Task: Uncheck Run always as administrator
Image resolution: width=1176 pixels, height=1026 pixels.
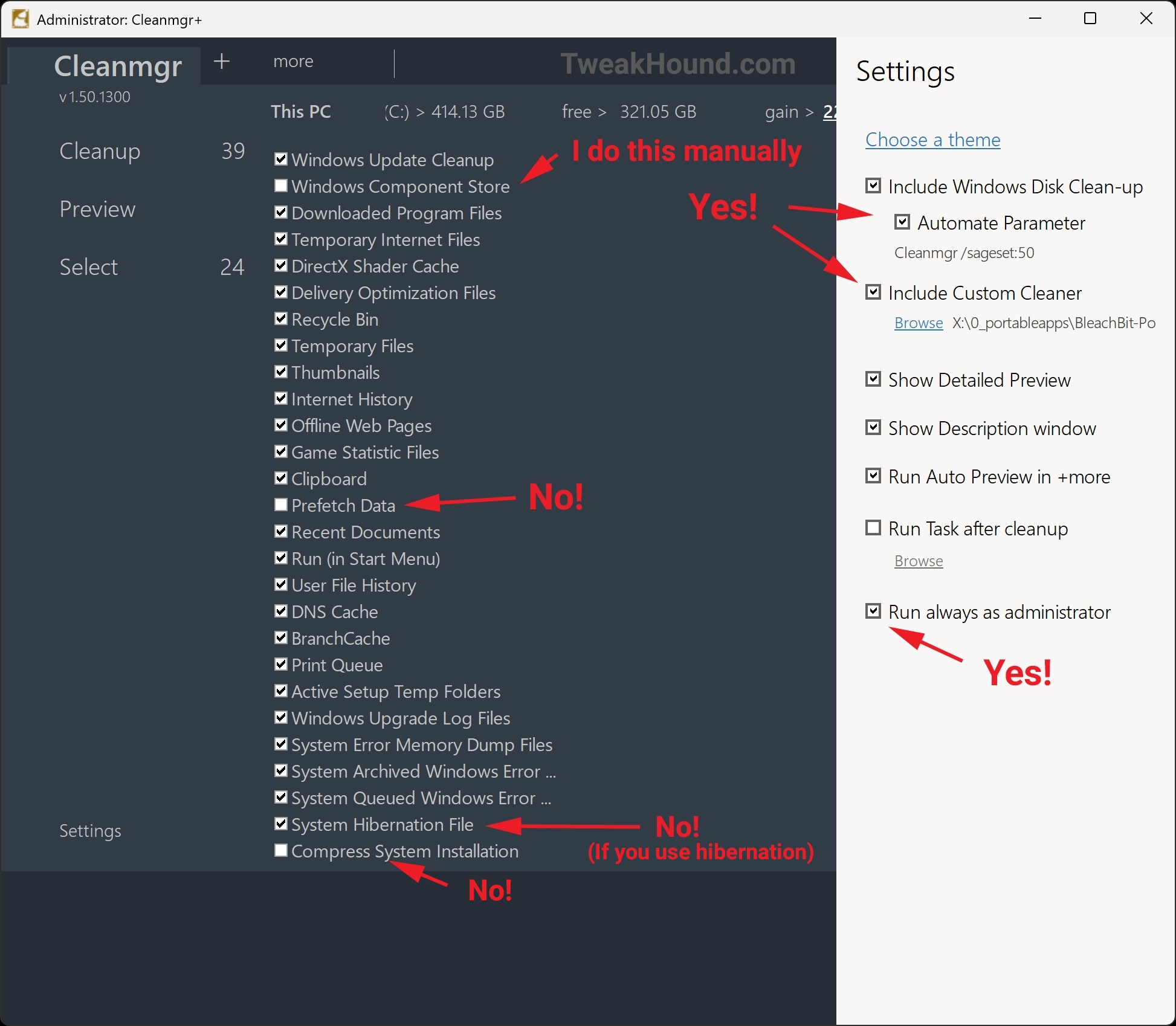Action: 873,611
